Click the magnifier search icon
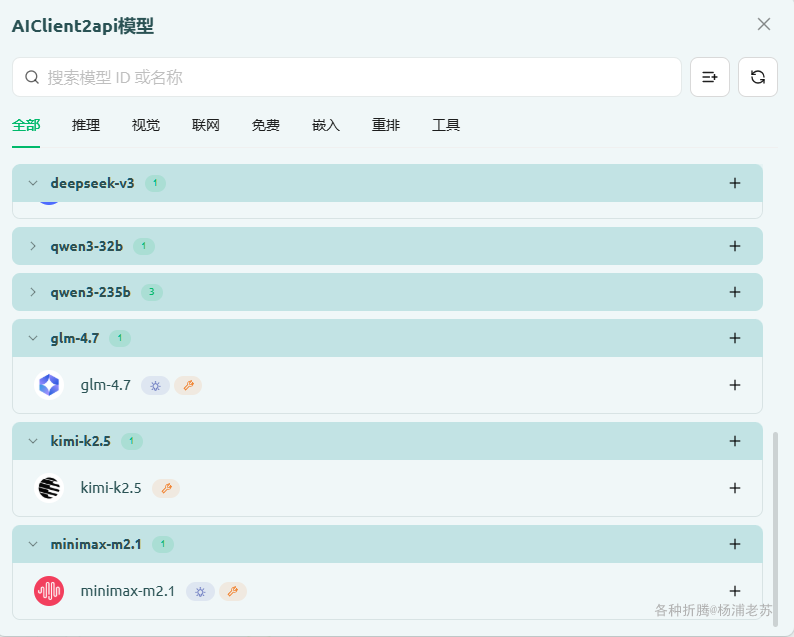The height and width of the screenshot is (637, 794). [32, 77]
